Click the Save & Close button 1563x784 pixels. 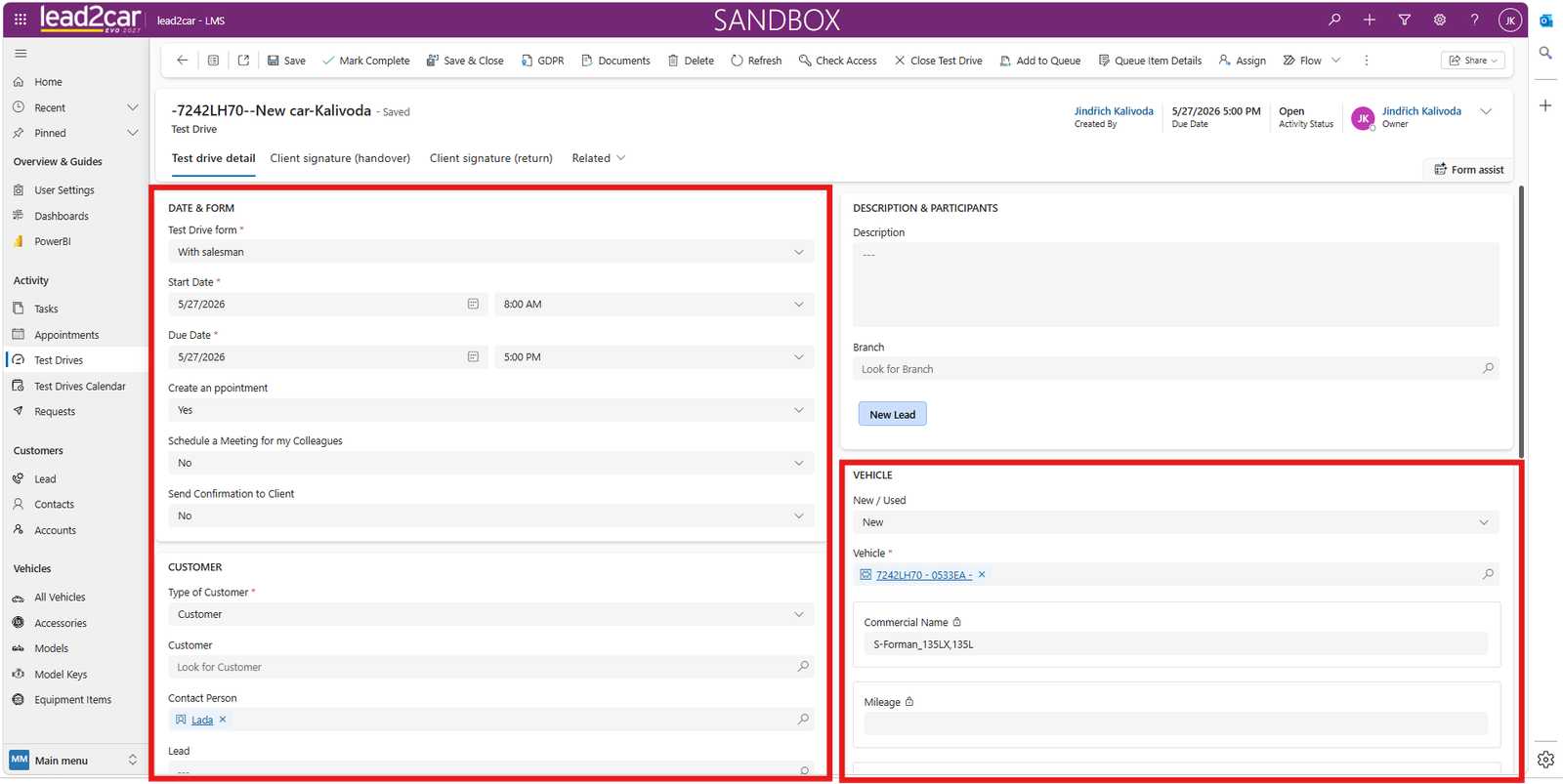pyautogui.click(x=465, y=61)
